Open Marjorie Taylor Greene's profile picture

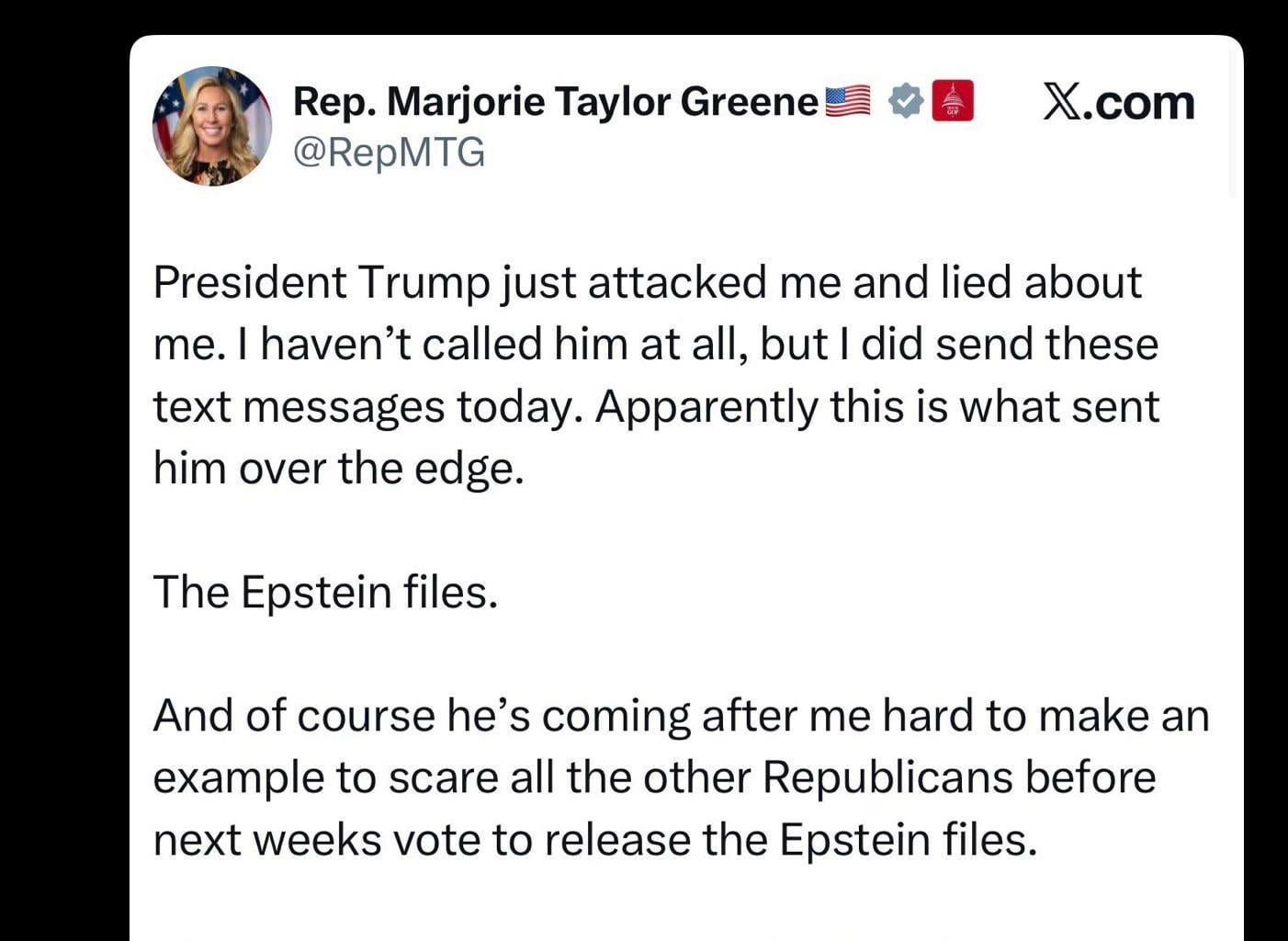click(x=210, y=126)
